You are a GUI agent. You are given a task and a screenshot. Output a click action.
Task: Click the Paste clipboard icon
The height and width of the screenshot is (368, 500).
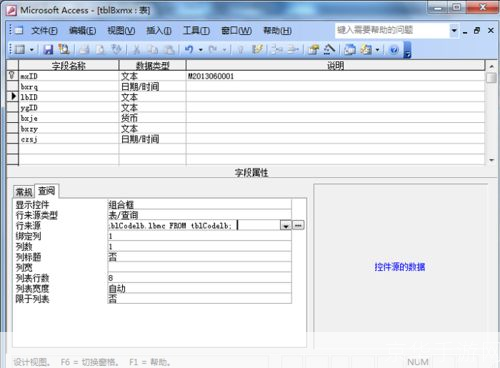pyautogui.click(x=169, y=50)
